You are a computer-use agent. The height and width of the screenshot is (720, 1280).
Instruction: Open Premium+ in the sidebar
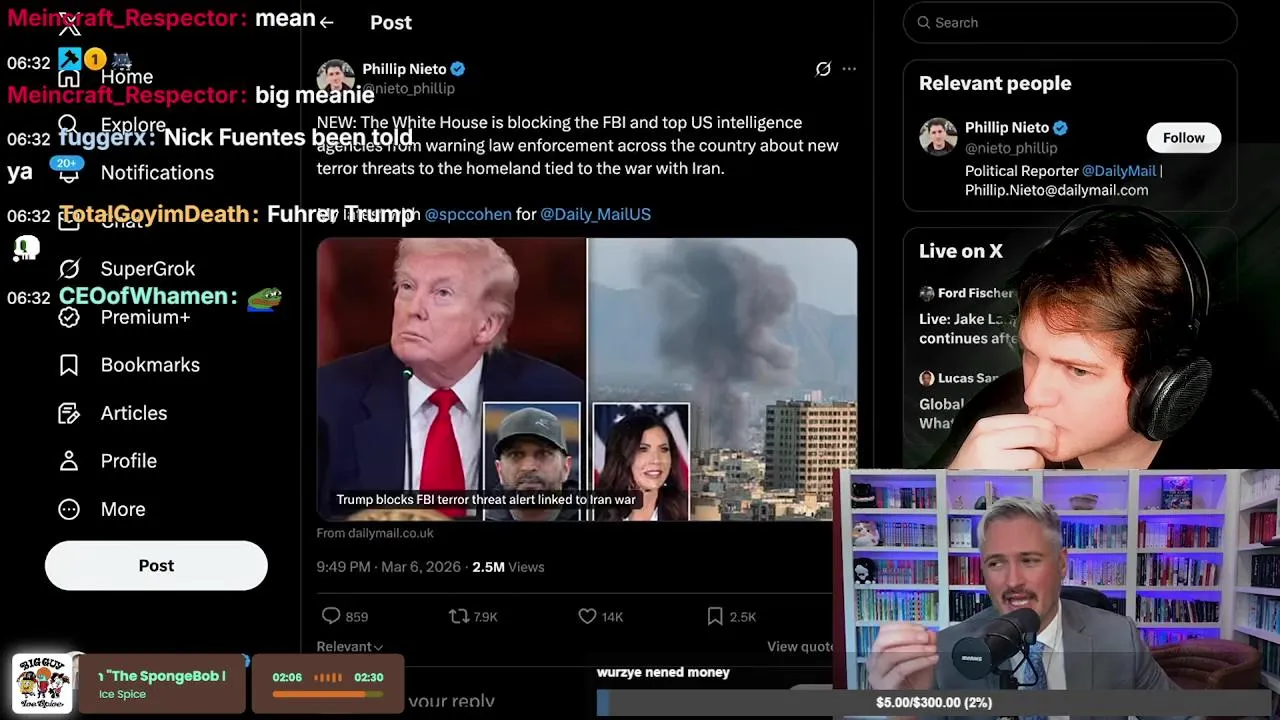click(x=145, y=317)
